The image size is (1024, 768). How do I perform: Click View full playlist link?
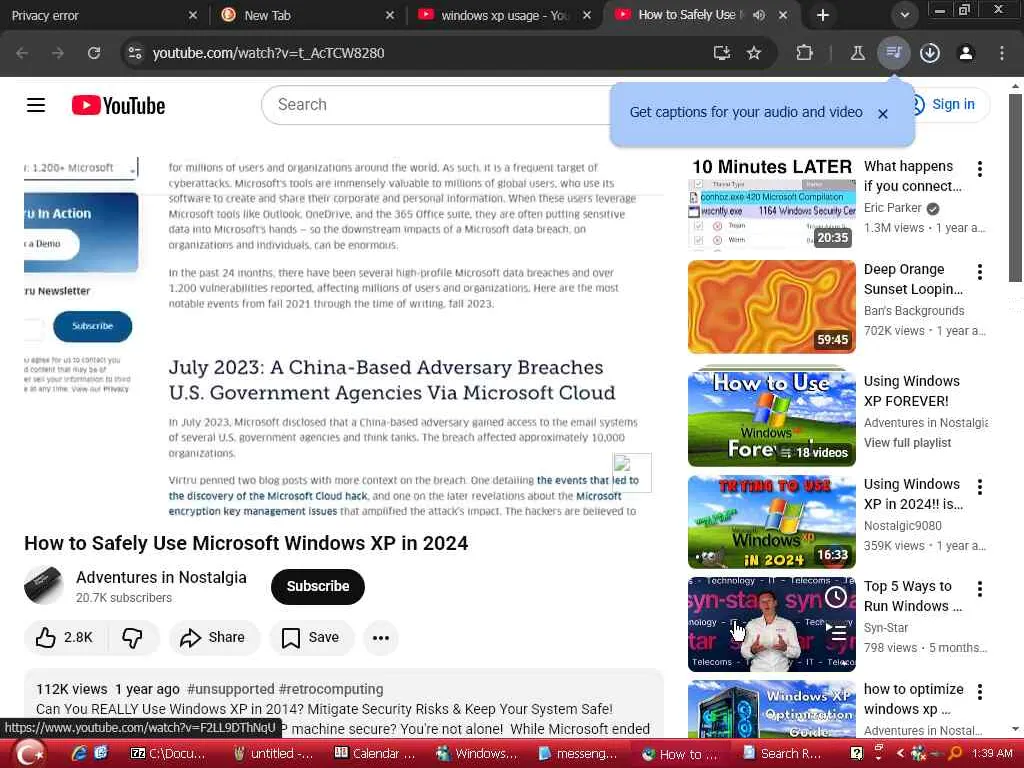[x=907, y=443]
